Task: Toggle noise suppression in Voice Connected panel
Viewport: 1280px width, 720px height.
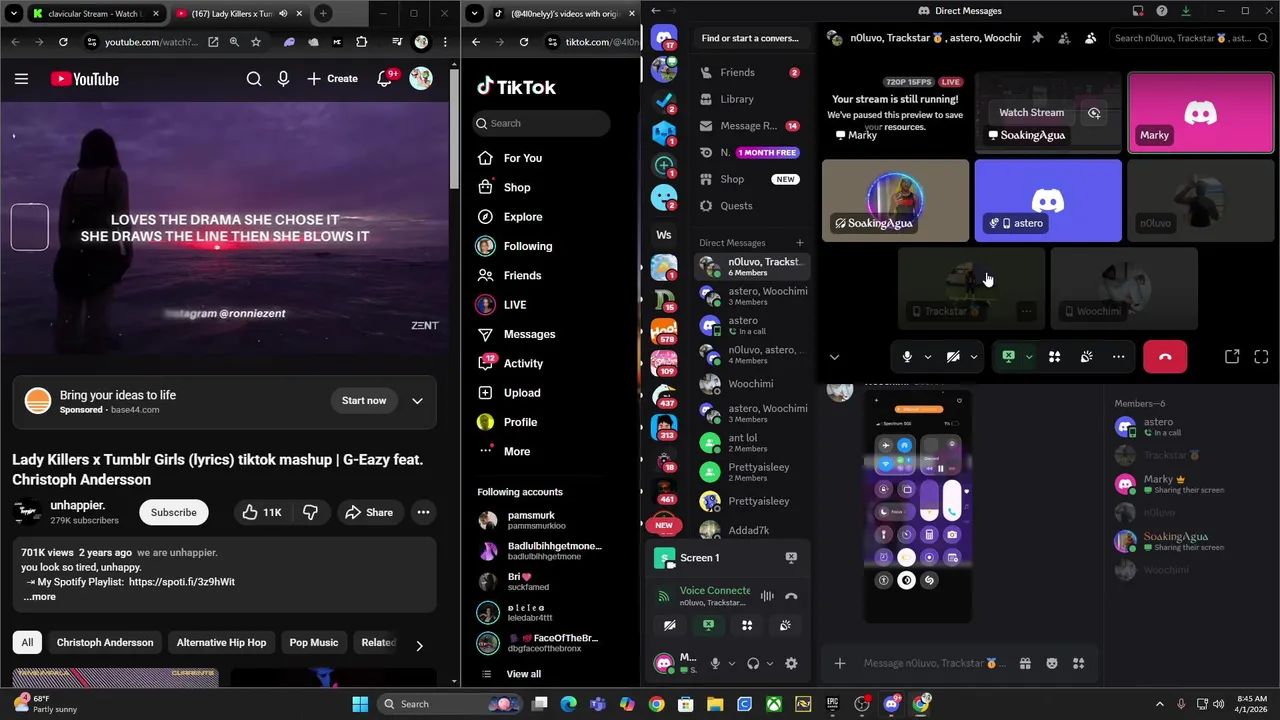Action: [767, 596]
